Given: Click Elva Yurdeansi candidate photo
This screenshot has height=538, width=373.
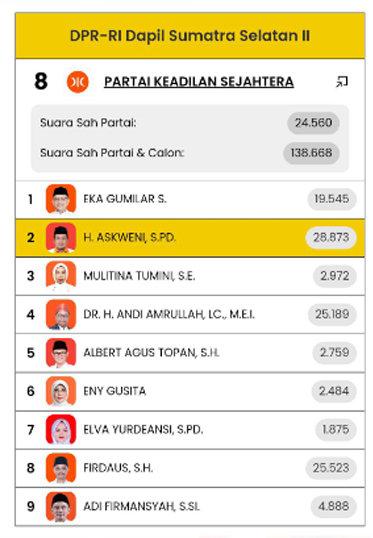Looking at the screenshot, I should 61,430.
